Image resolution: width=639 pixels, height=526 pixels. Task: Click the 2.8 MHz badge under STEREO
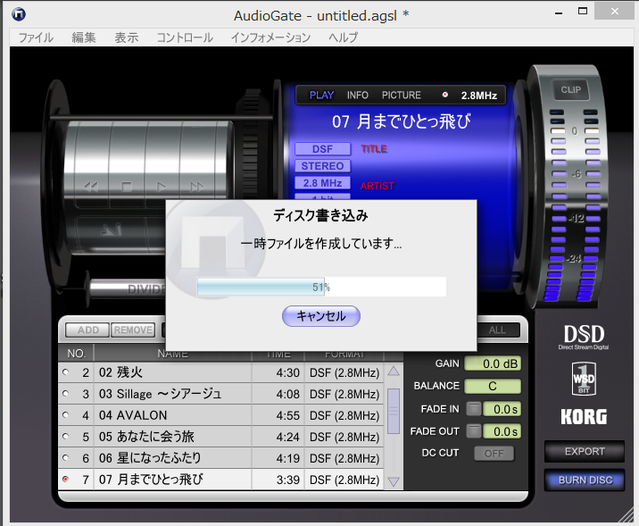click(322, 183)
